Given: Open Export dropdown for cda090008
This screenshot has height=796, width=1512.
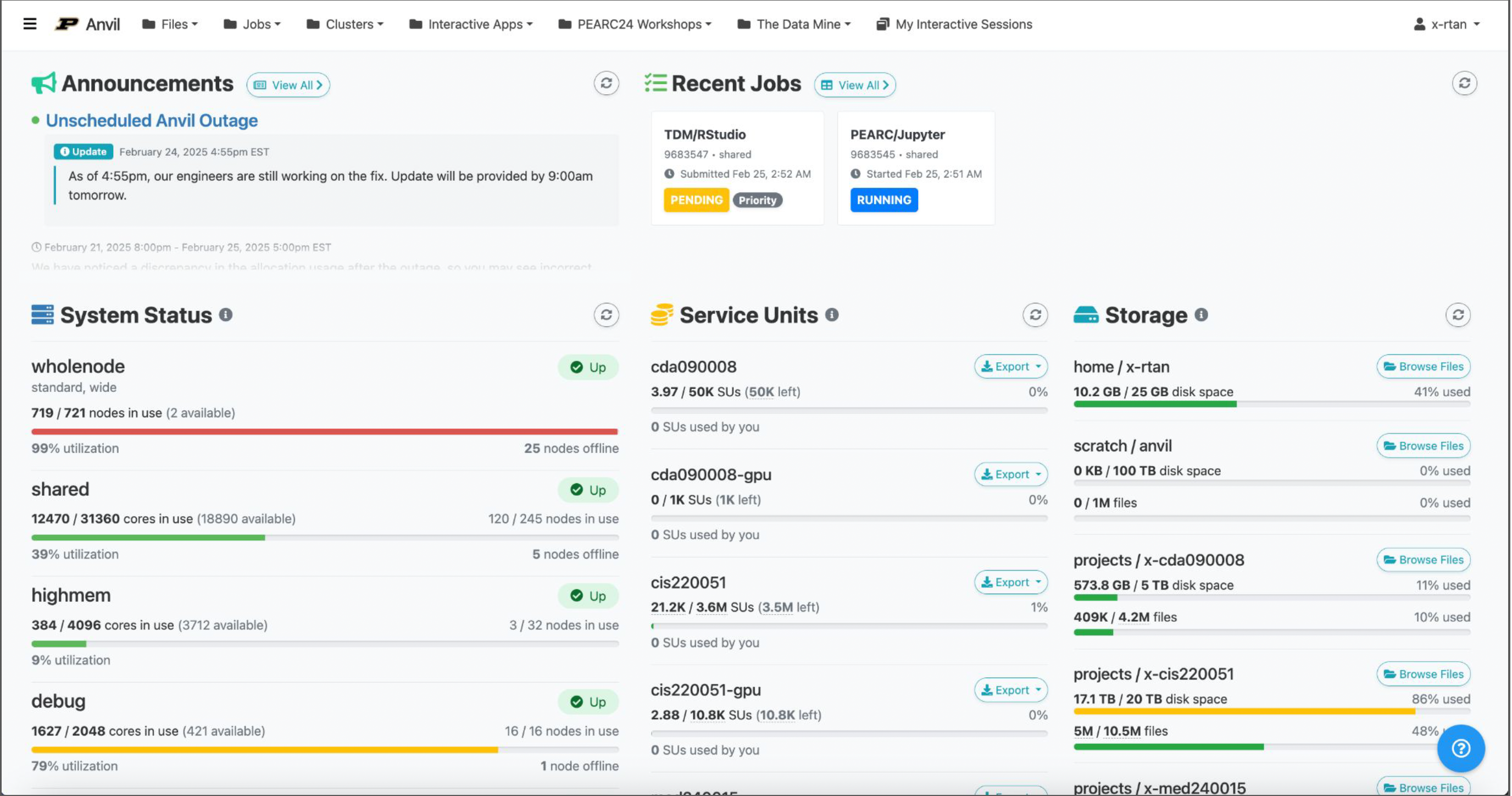Looking at the screenshot, I should (x=1010, y=367).
